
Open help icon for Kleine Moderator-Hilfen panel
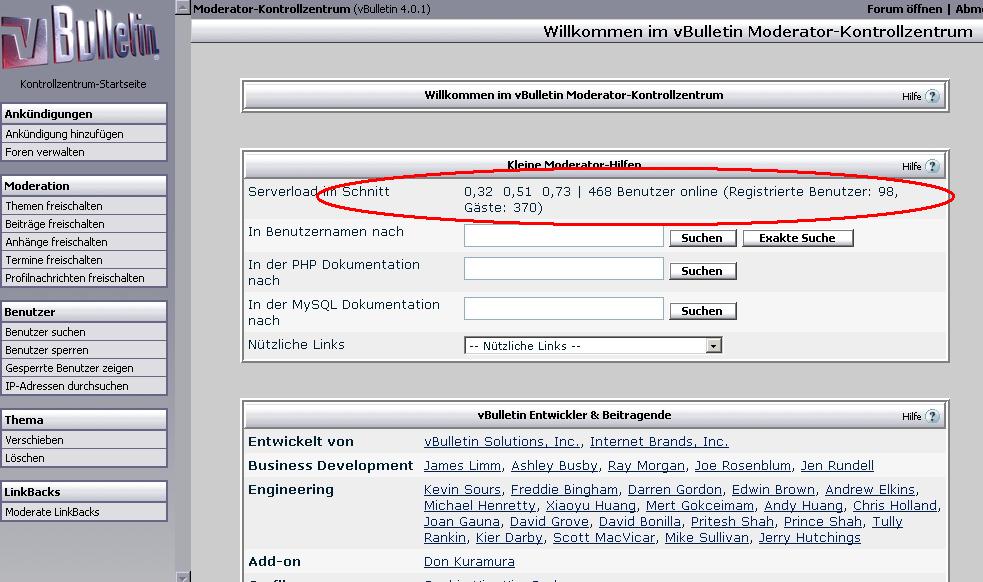pyautogui.click(x=932, y=166)
